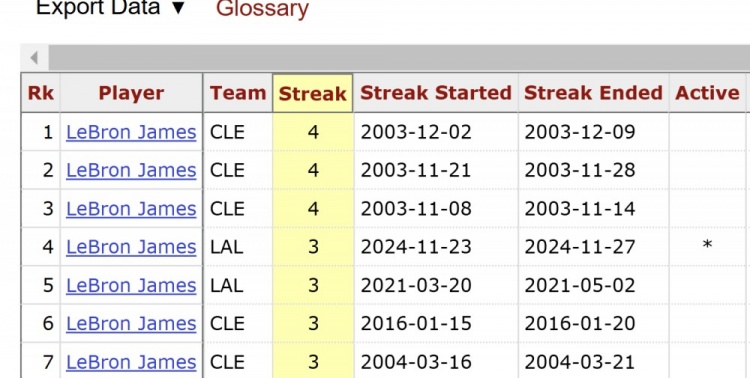Sort by the Team column header
The width and height of the screenshot is (750, 378).
pyautogui.click(x=238, y=93)
